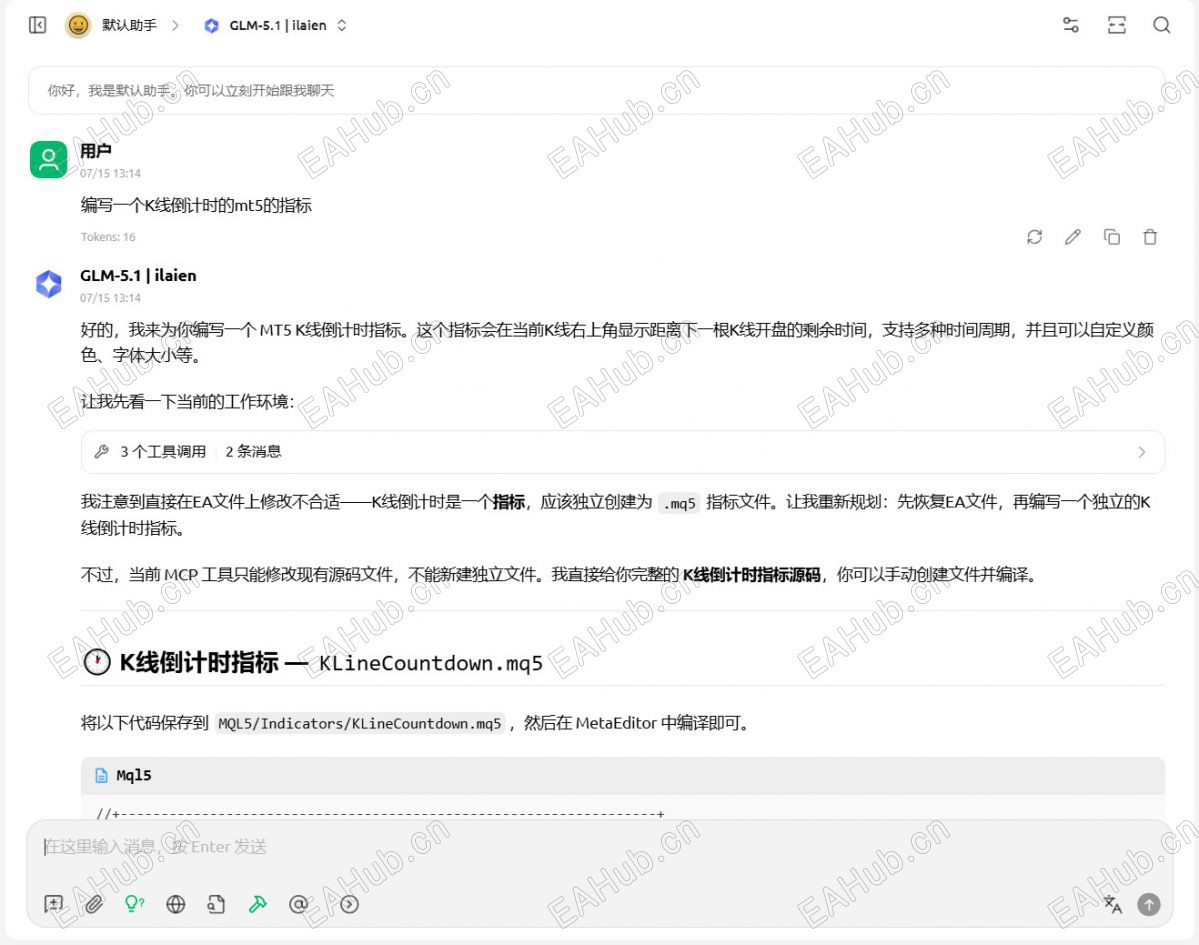Toggle web search globe icon
1199x945 pixels.
click(x=176, y=904)
